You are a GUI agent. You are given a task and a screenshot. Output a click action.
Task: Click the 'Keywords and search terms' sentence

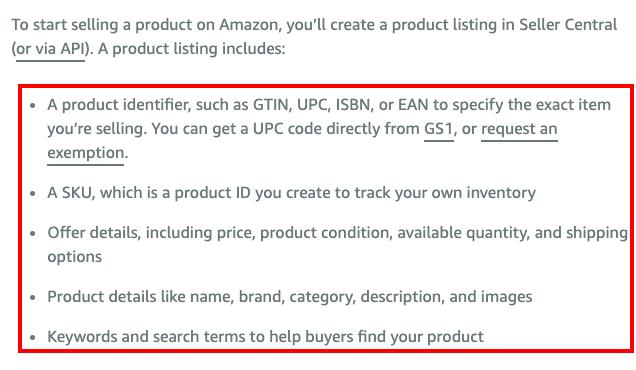(x=266, y=337)
